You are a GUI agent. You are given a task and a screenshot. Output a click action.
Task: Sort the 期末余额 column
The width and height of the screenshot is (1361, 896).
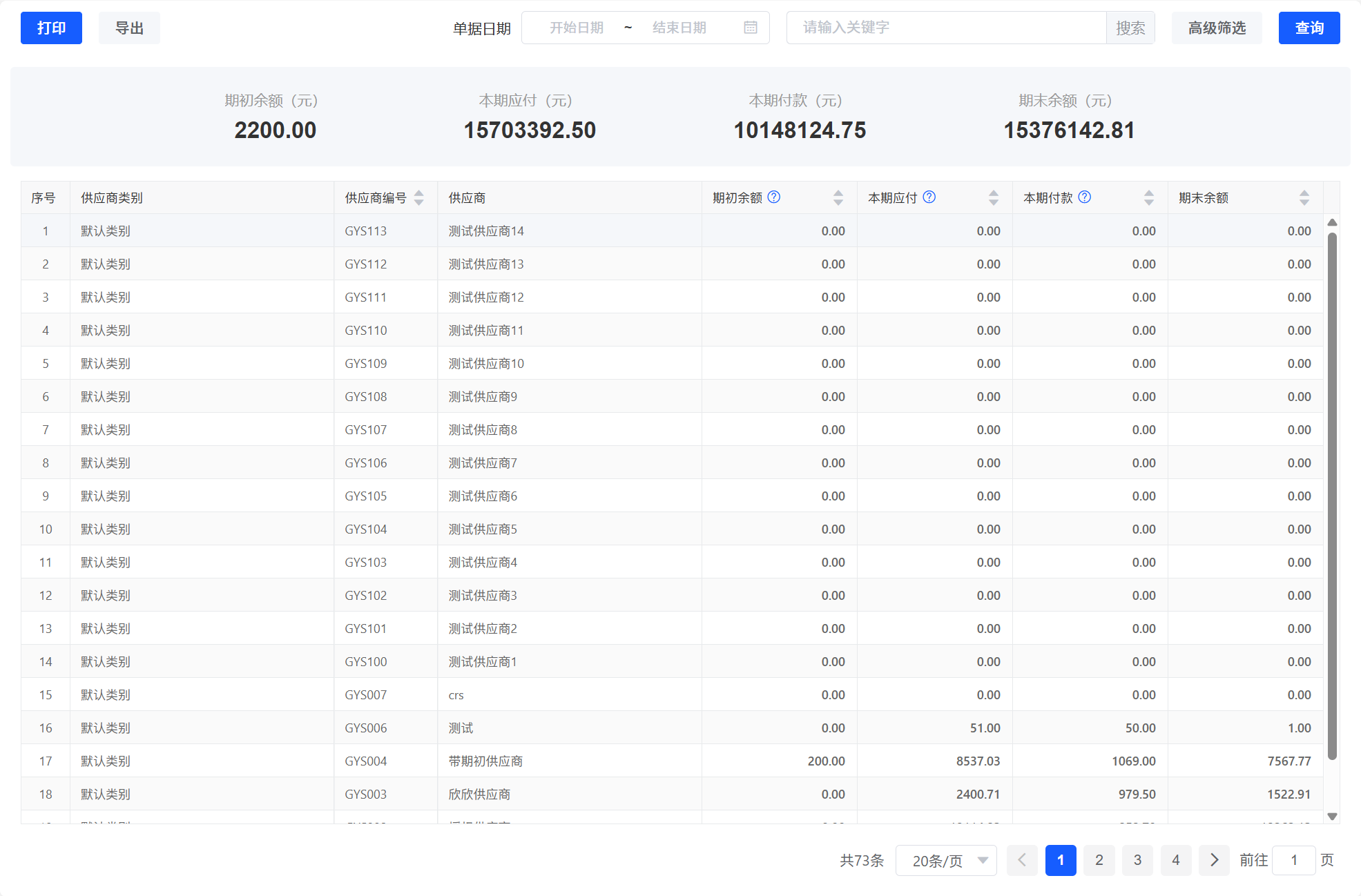point(1304,198)
